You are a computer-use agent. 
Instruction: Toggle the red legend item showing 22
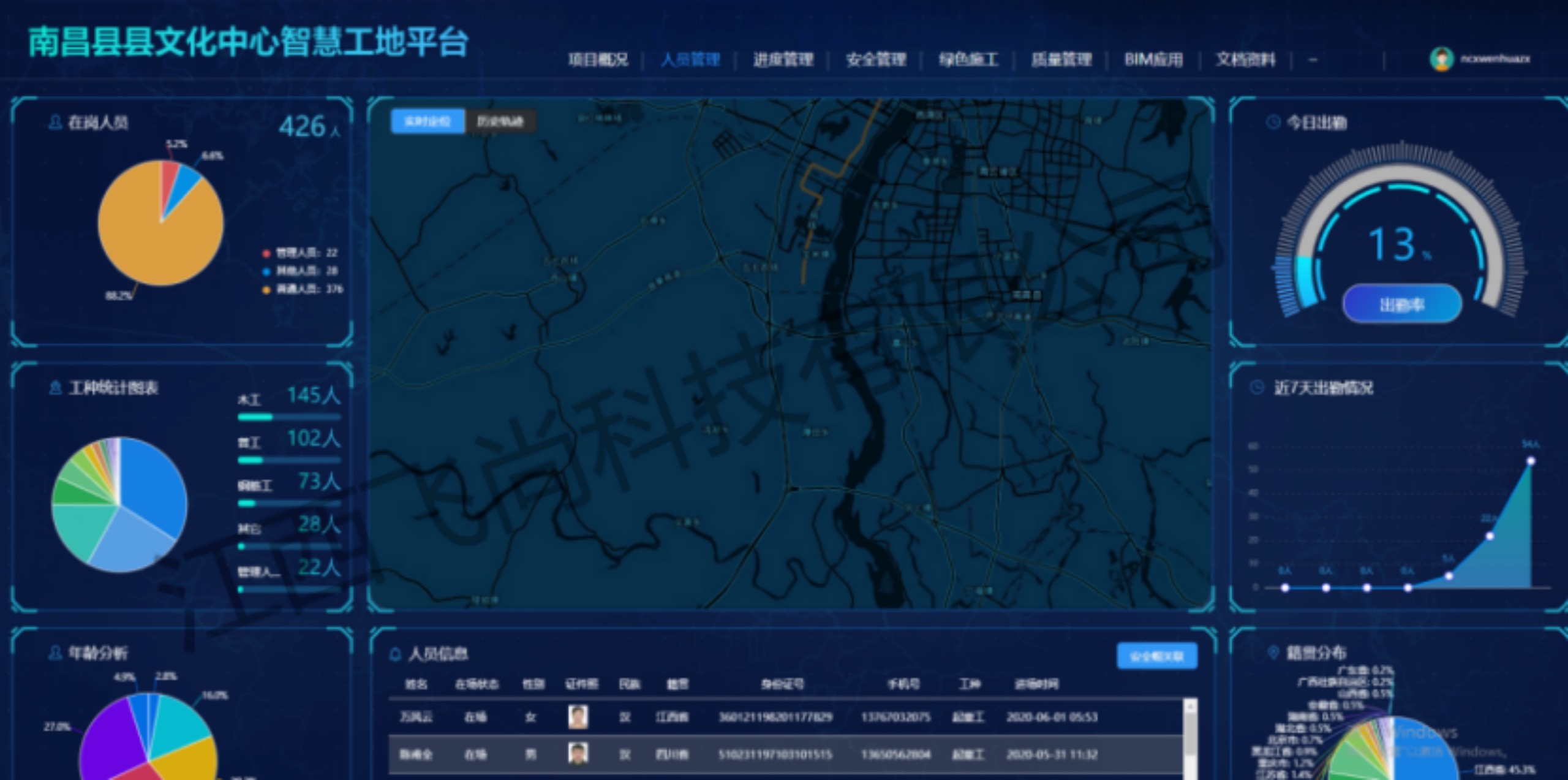[x=300, y=252]
